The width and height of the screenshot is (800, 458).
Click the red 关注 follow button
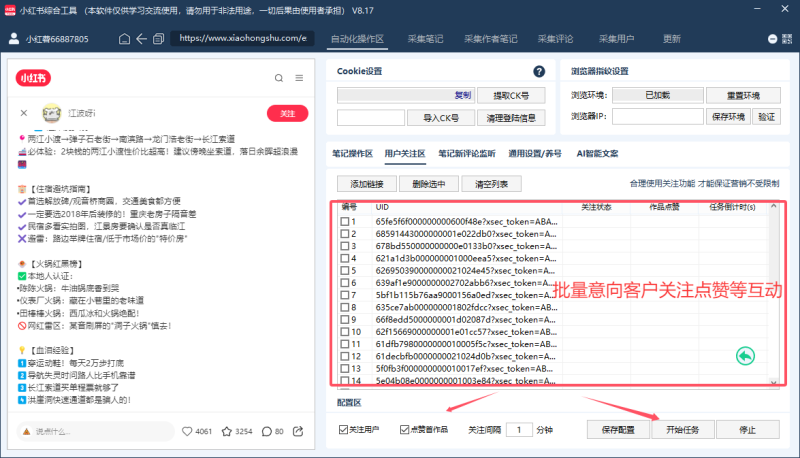pyautogui.click(x=288, y=113)
